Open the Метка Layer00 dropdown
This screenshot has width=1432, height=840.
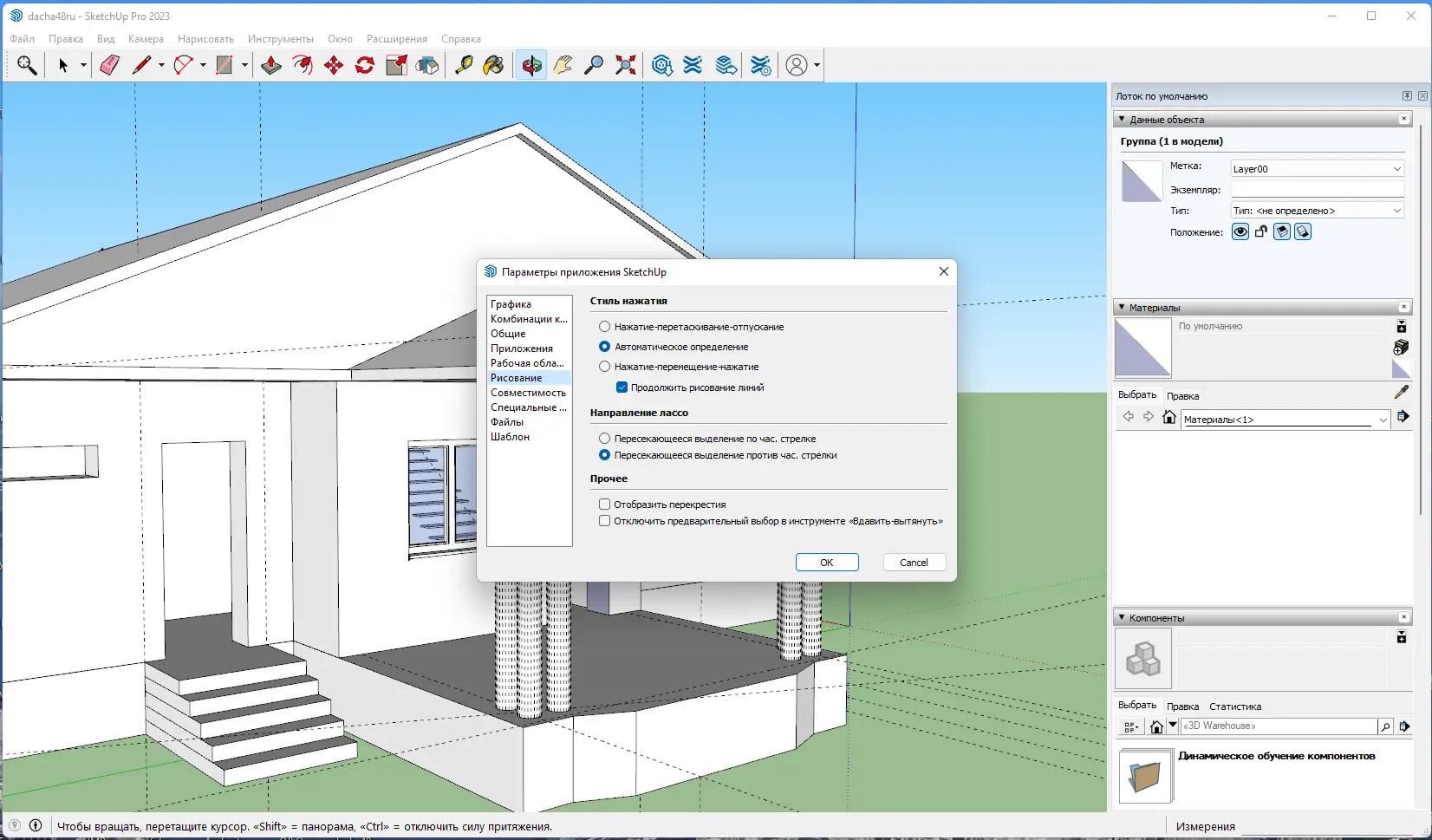(x=1317, y=169)
